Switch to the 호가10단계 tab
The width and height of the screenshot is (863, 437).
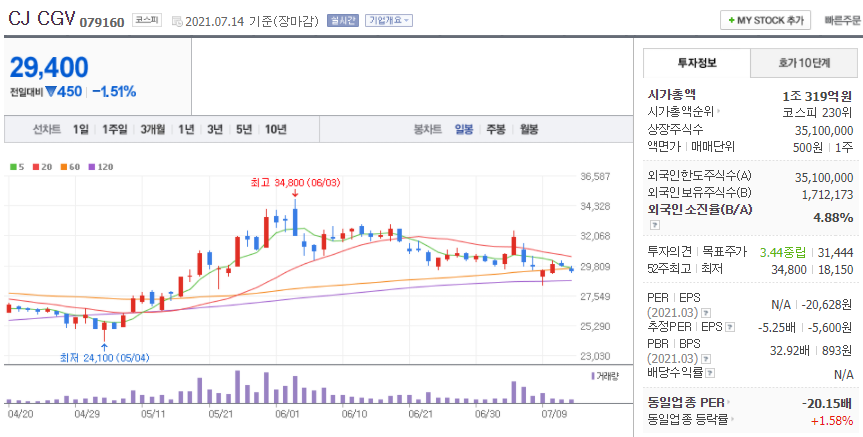click(x=804, y=63)
